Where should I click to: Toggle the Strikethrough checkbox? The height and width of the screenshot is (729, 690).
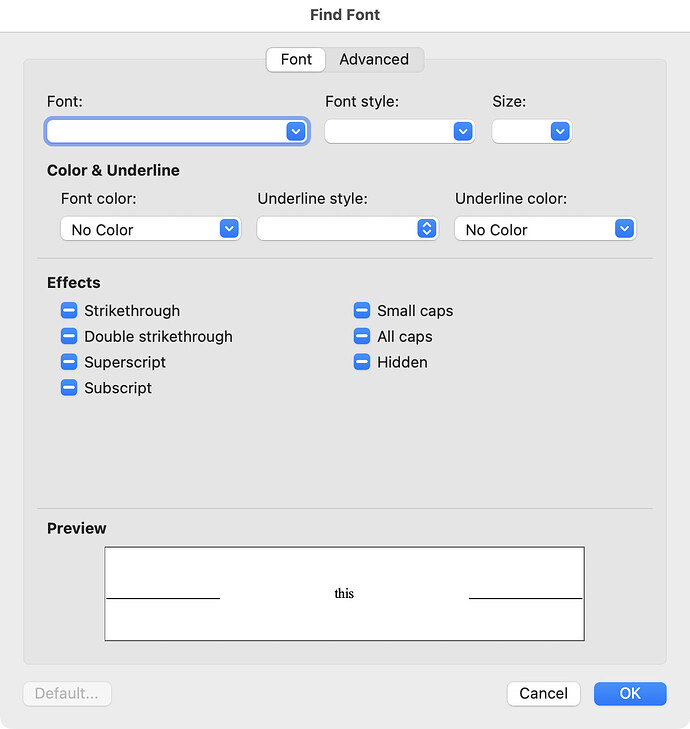pos(69,310)
